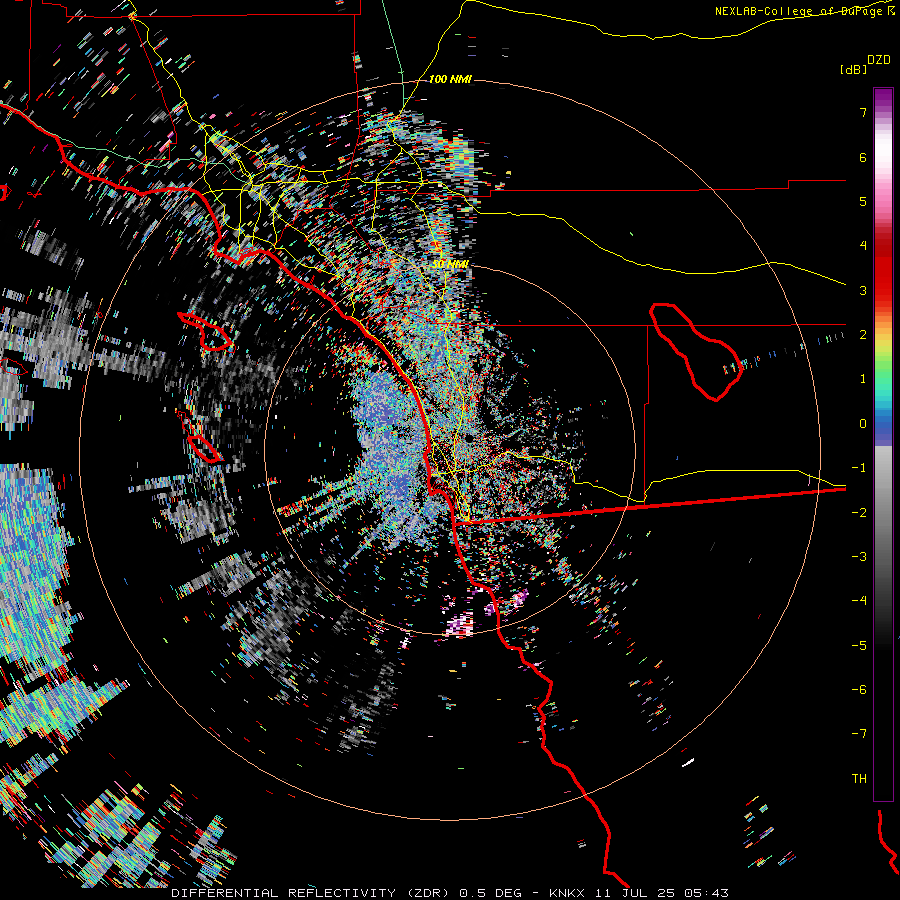Select the -5 value on the dB scale
The height and width of the screenshot is (900, 900).
[x=859, y=645]
